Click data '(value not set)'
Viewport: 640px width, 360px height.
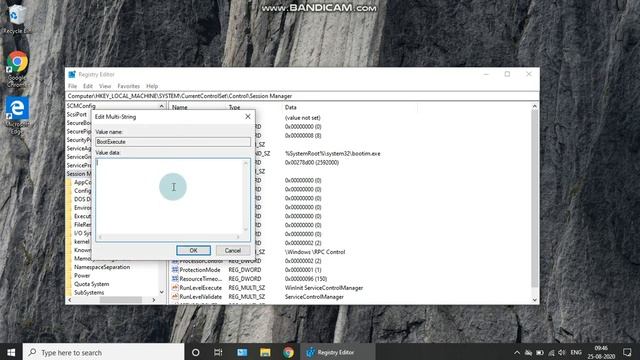click(x=302, y=118)
